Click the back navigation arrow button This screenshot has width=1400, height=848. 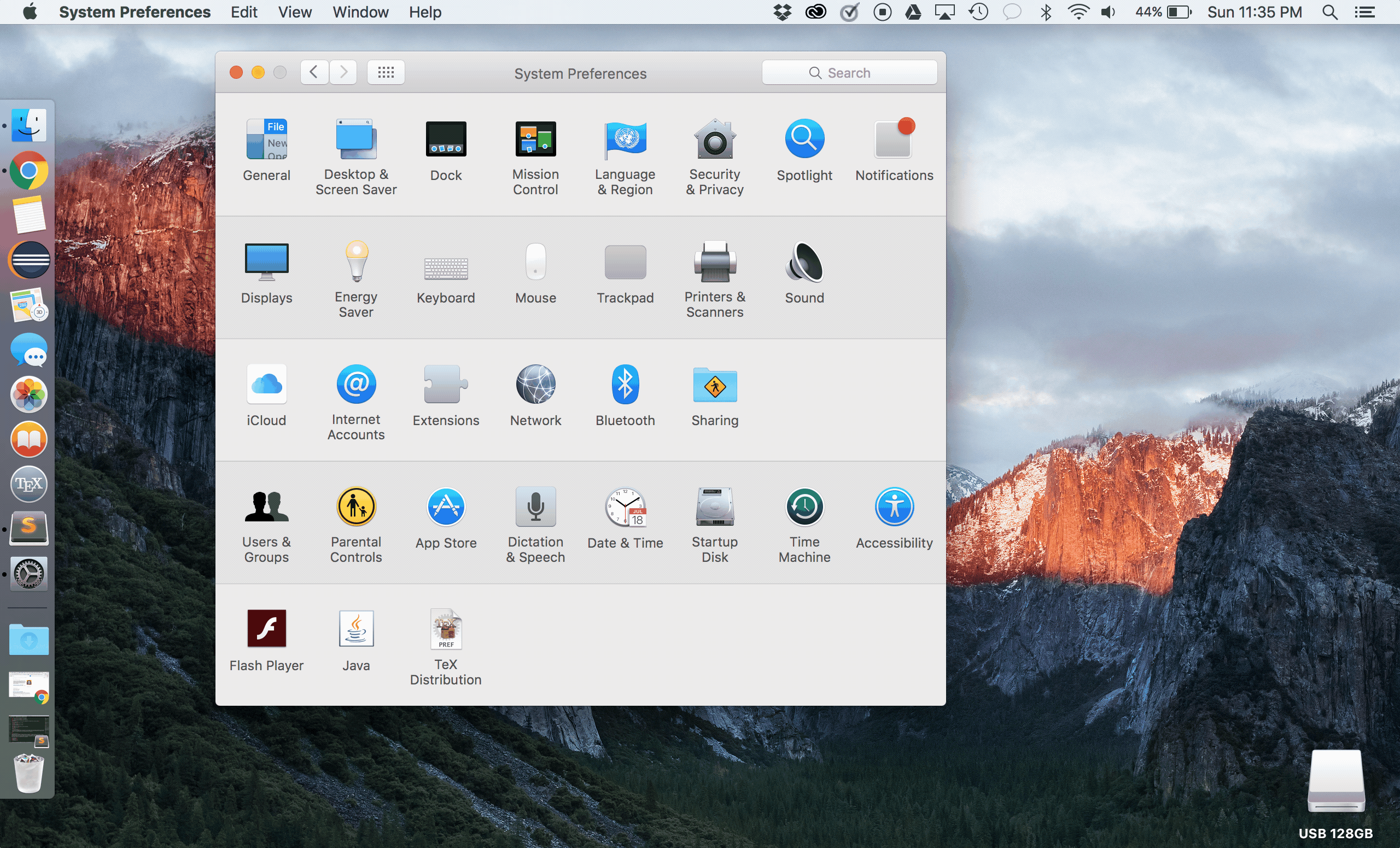point(314,72)
